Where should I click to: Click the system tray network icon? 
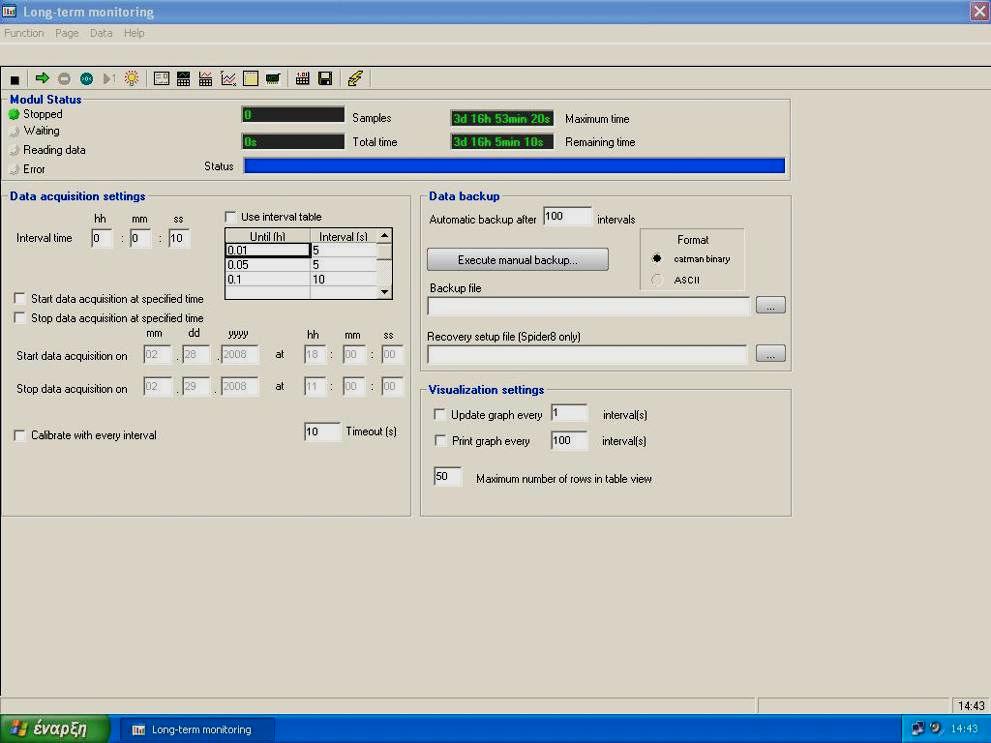click(918, 728)
